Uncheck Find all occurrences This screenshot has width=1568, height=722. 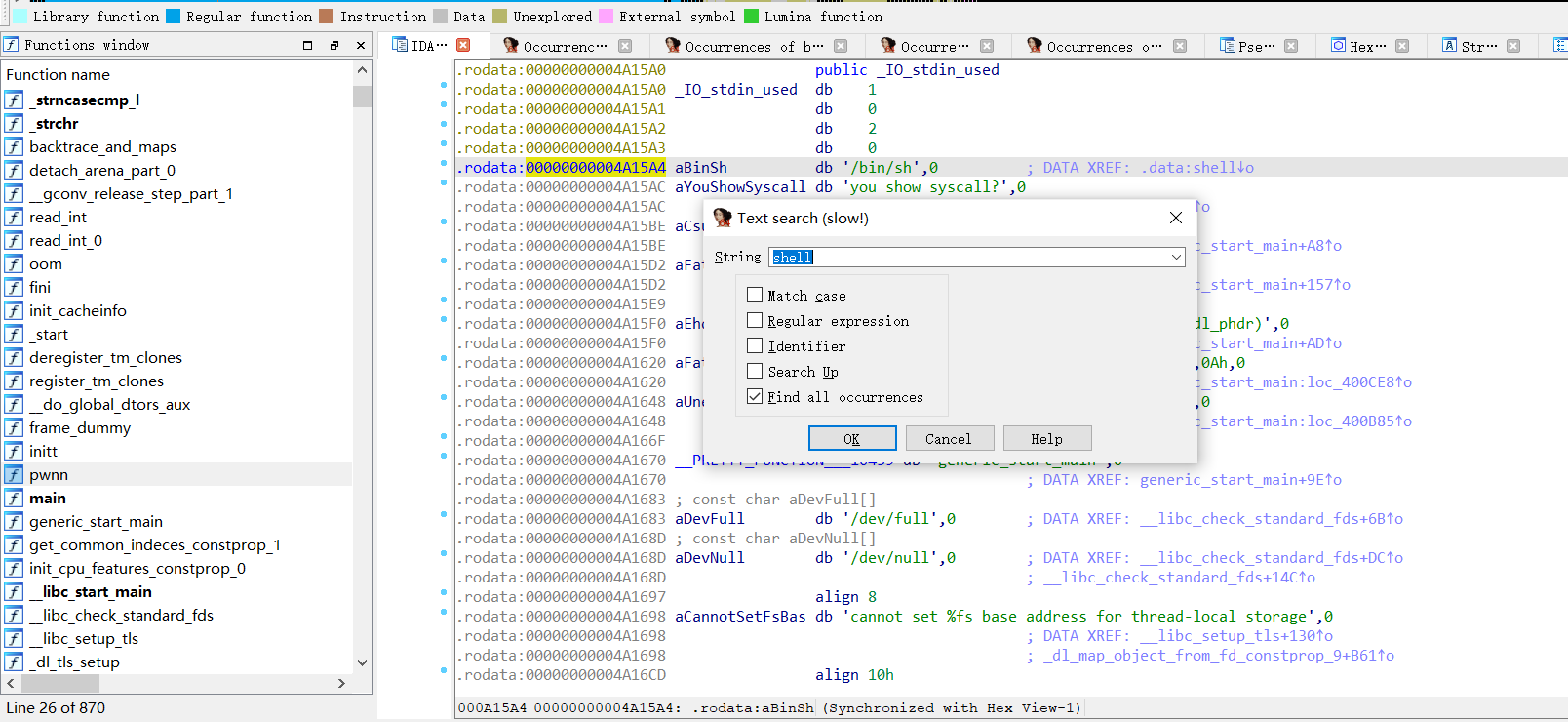pos(755,396)
